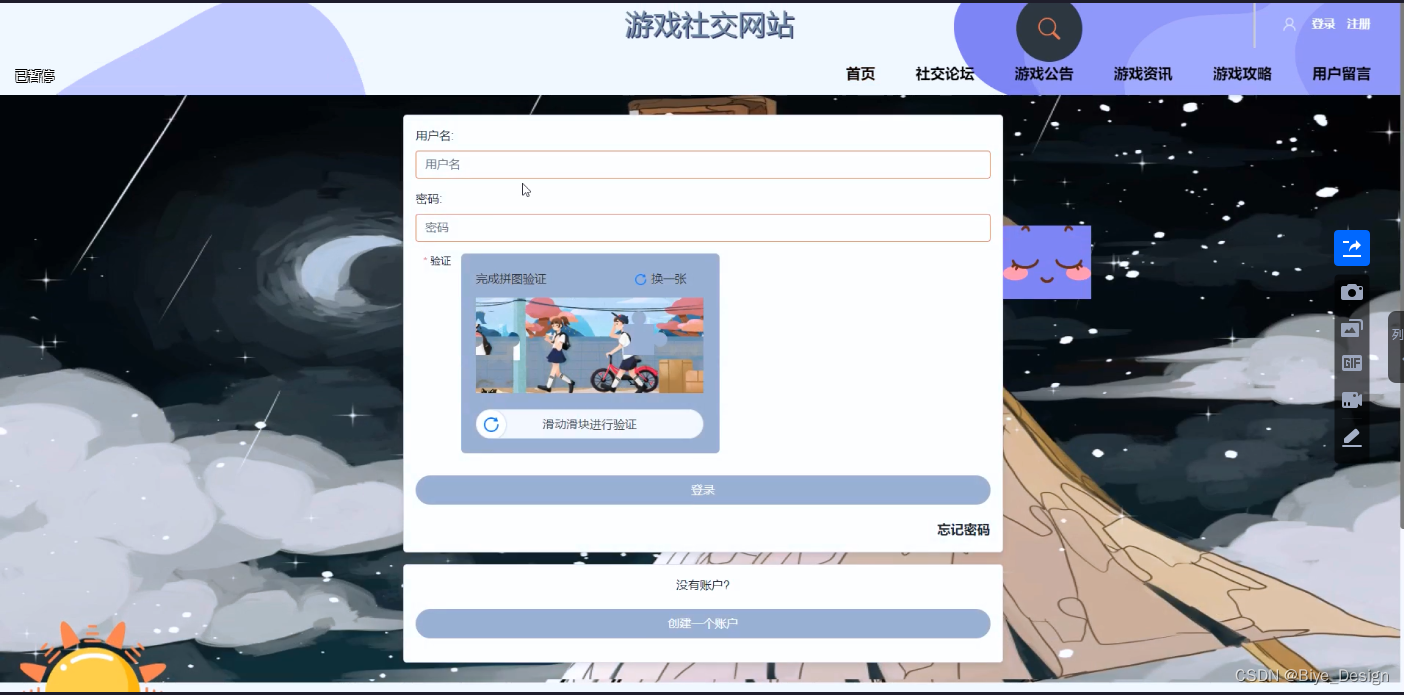The width and height of the screenshot is (1404, 695).
Task: Click the captcha slider handle
Action: click(x=491, y=424)
